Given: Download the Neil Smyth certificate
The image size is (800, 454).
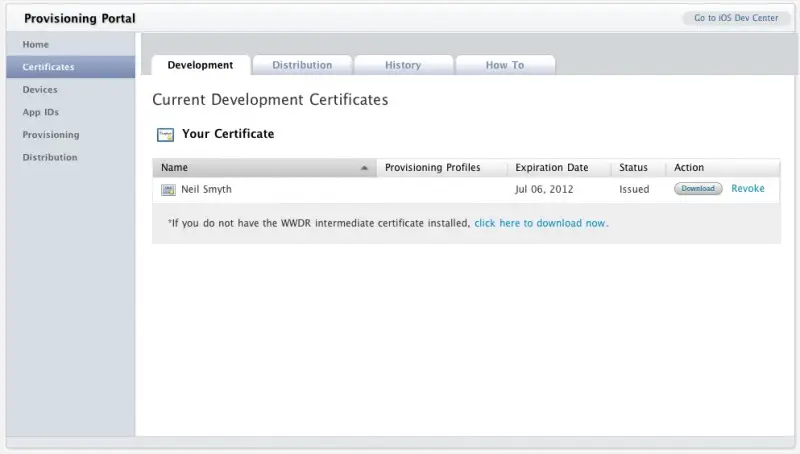Looking at the screenshot, I should coord(698,188).
